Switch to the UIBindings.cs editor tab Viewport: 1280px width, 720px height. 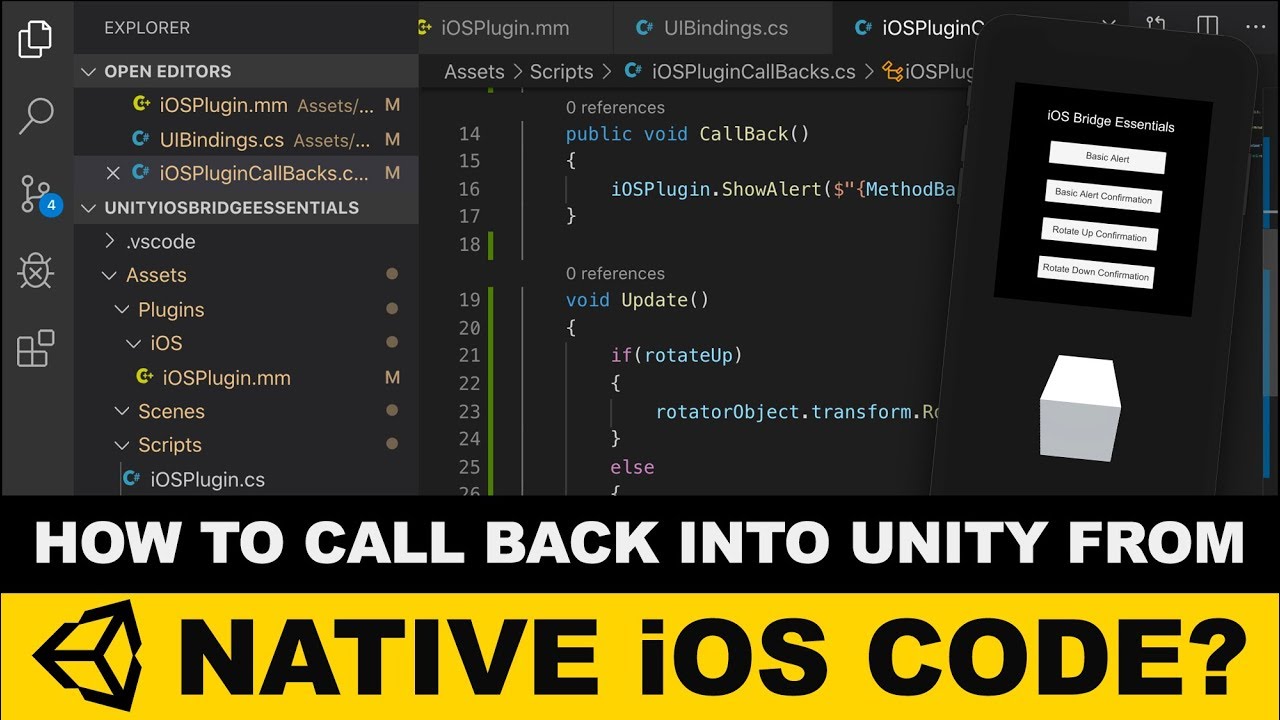(722, 28)
